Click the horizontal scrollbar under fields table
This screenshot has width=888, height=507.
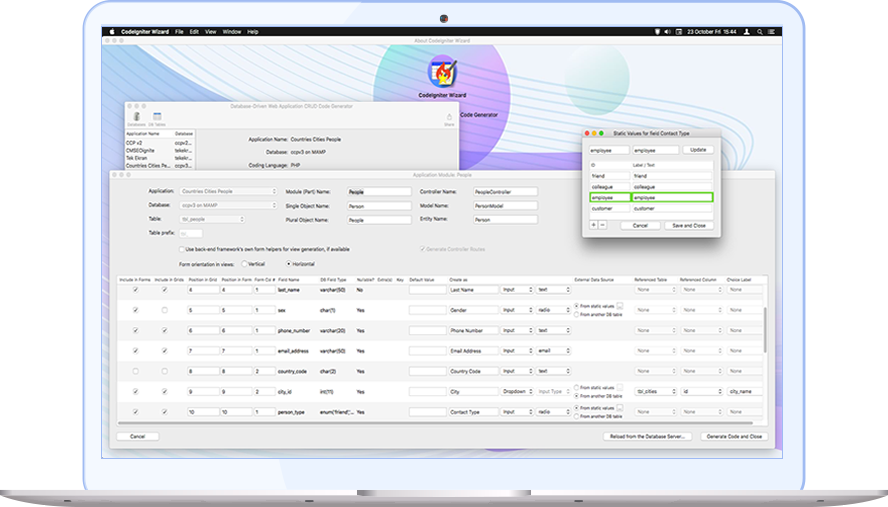[435, 423]
